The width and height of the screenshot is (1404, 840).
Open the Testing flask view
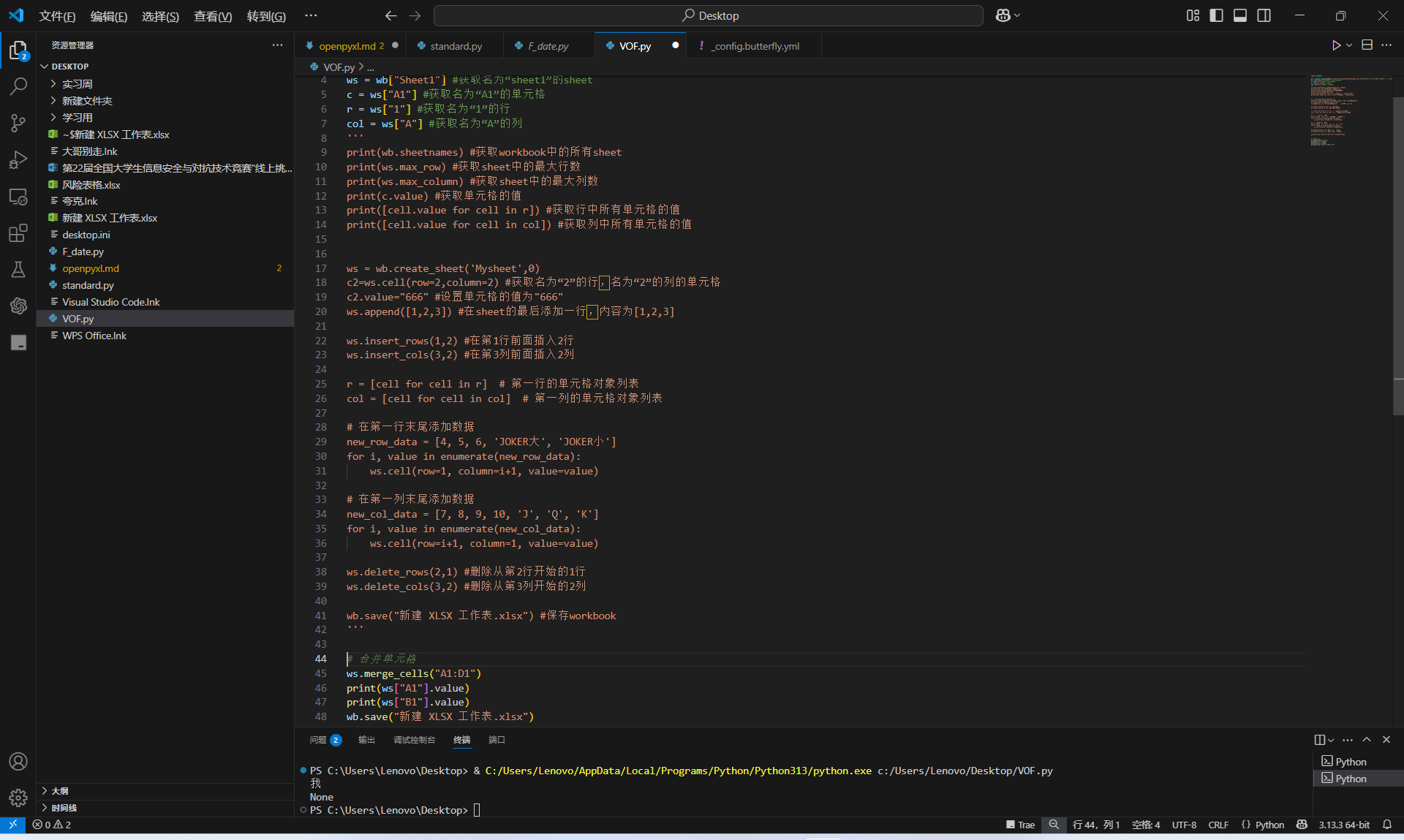click(x=18, y=270)
